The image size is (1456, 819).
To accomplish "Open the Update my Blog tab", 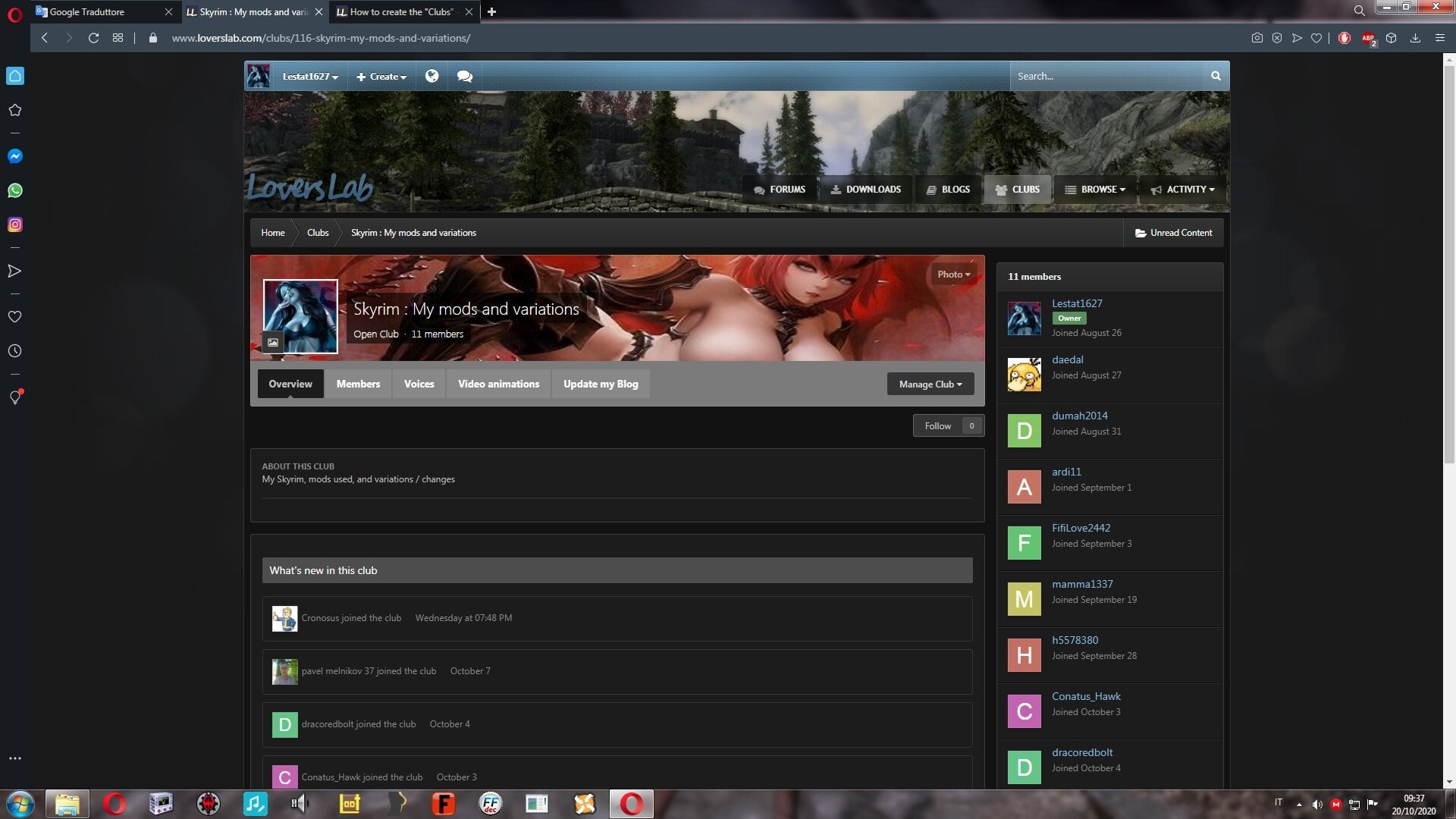I will coord(601,384).
